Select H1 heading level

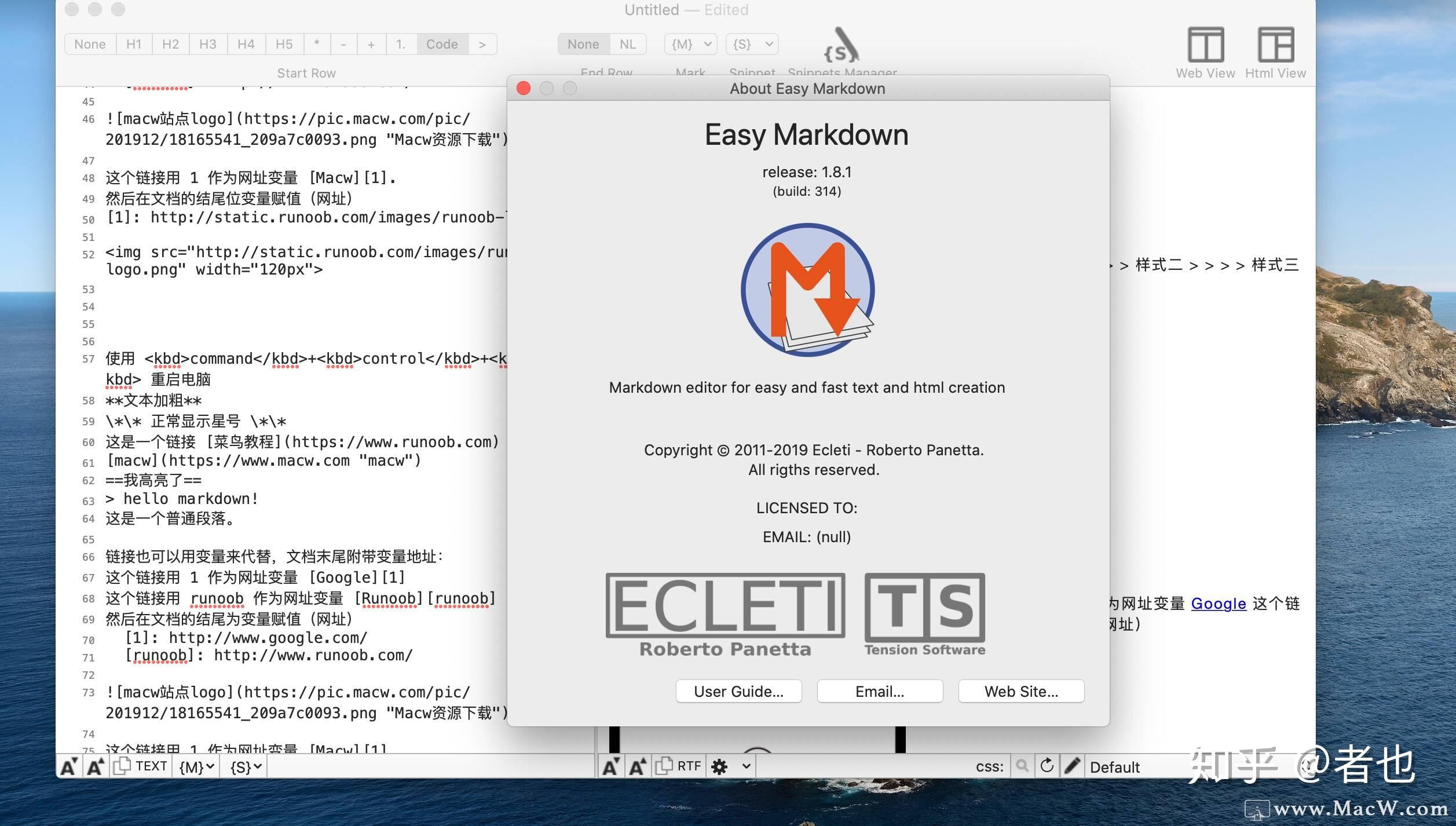point(133,43)
